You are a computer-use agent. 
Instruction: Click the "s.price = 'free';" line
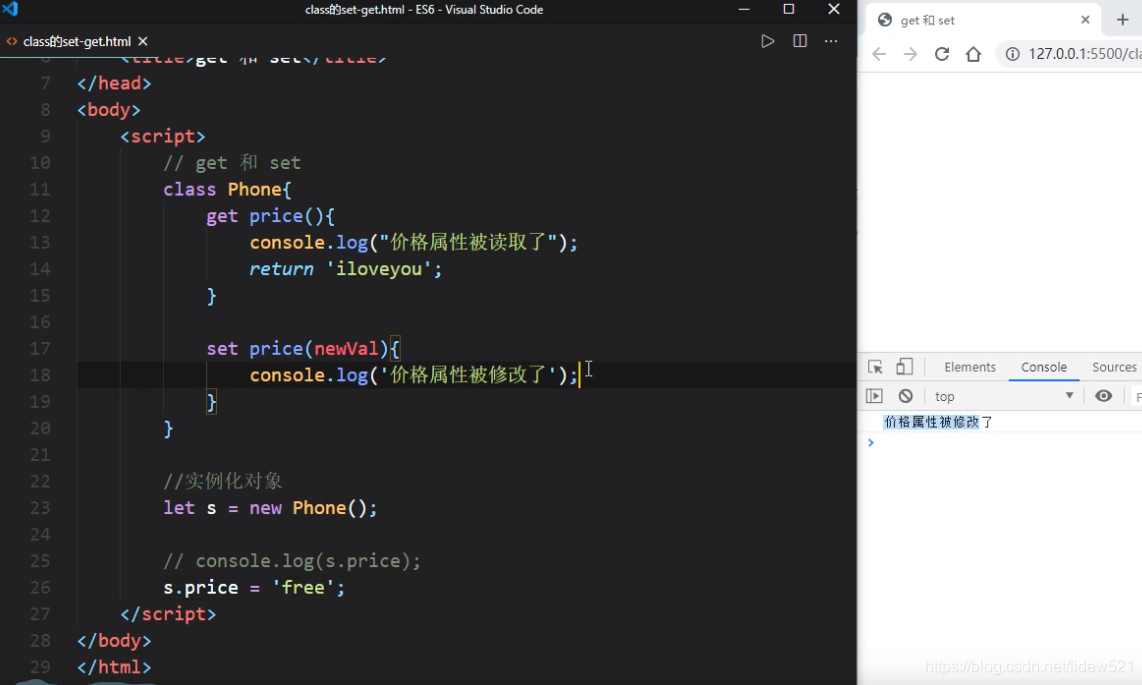click(254, 587)
